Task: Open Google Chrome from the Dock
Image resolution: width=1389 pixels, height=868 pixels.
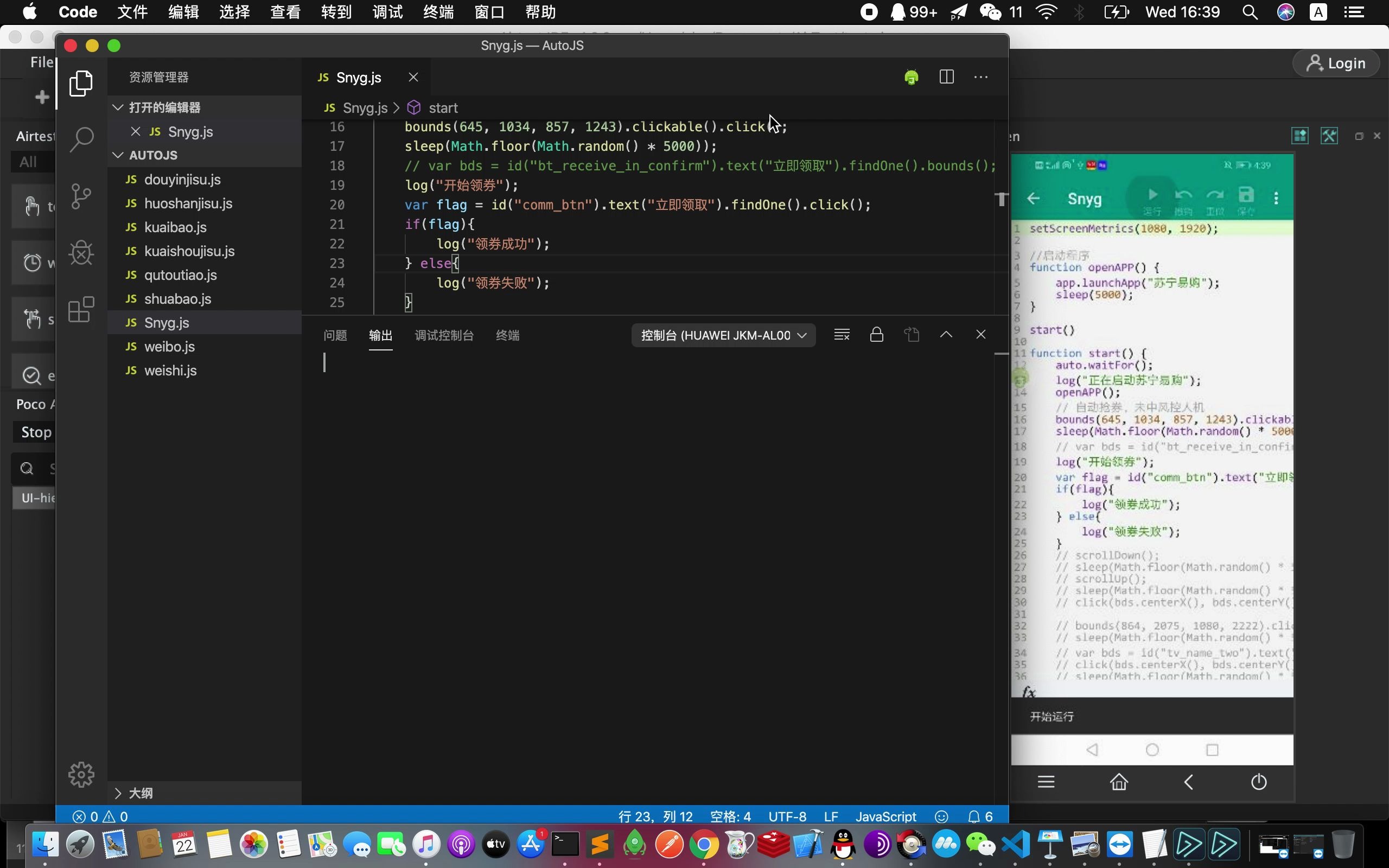Action: (x=704, y=845)
